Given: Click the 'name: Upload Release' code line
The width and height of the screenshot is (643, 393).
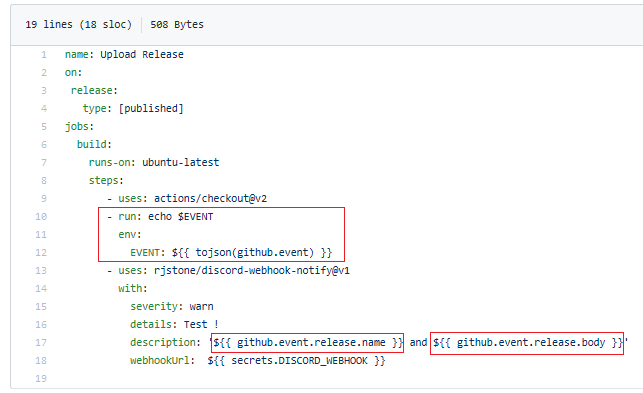Looking at the screenshot, I should 124,55.
